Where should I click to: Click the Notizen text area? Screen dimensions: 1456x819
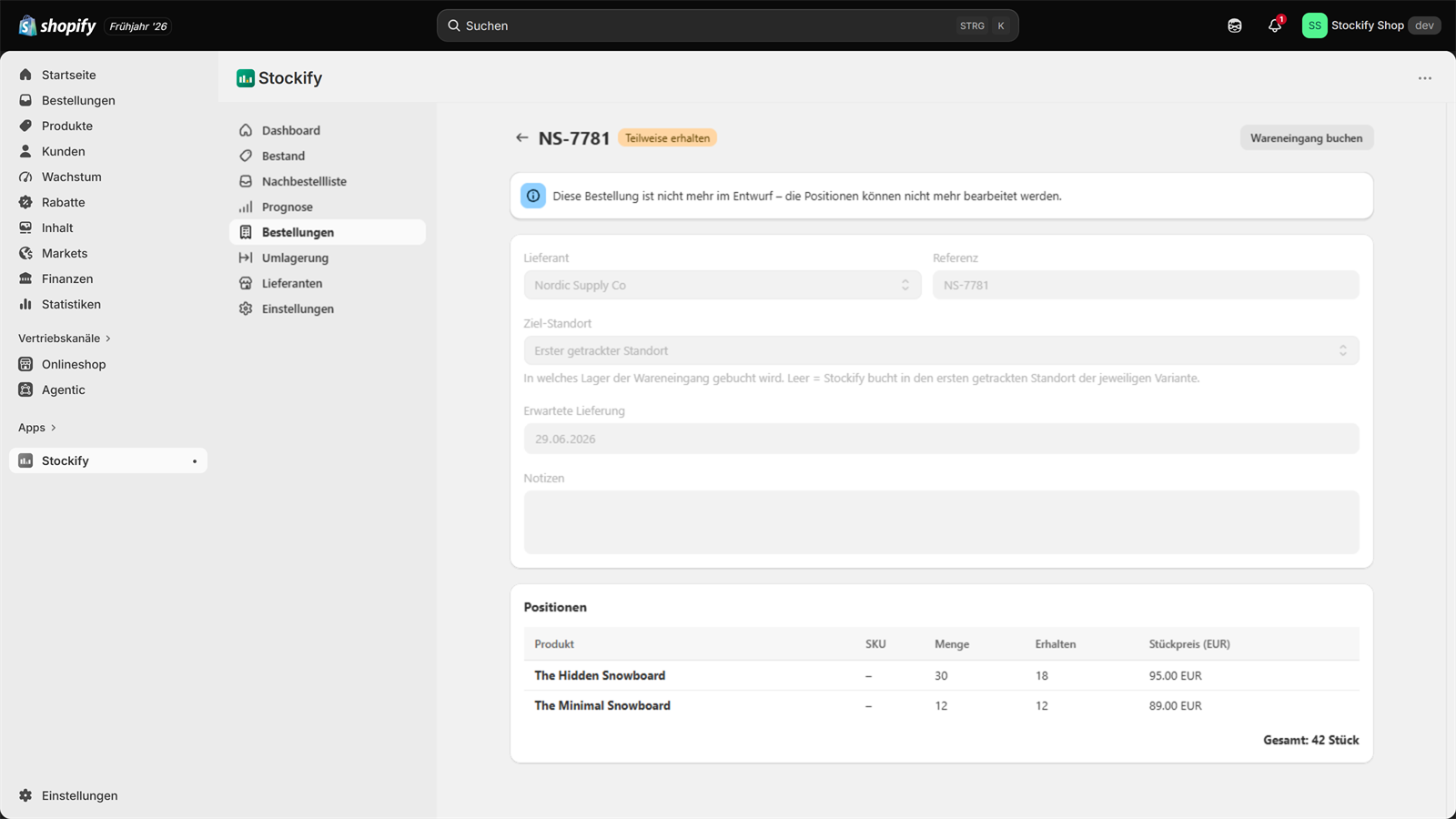pos(941,522)
